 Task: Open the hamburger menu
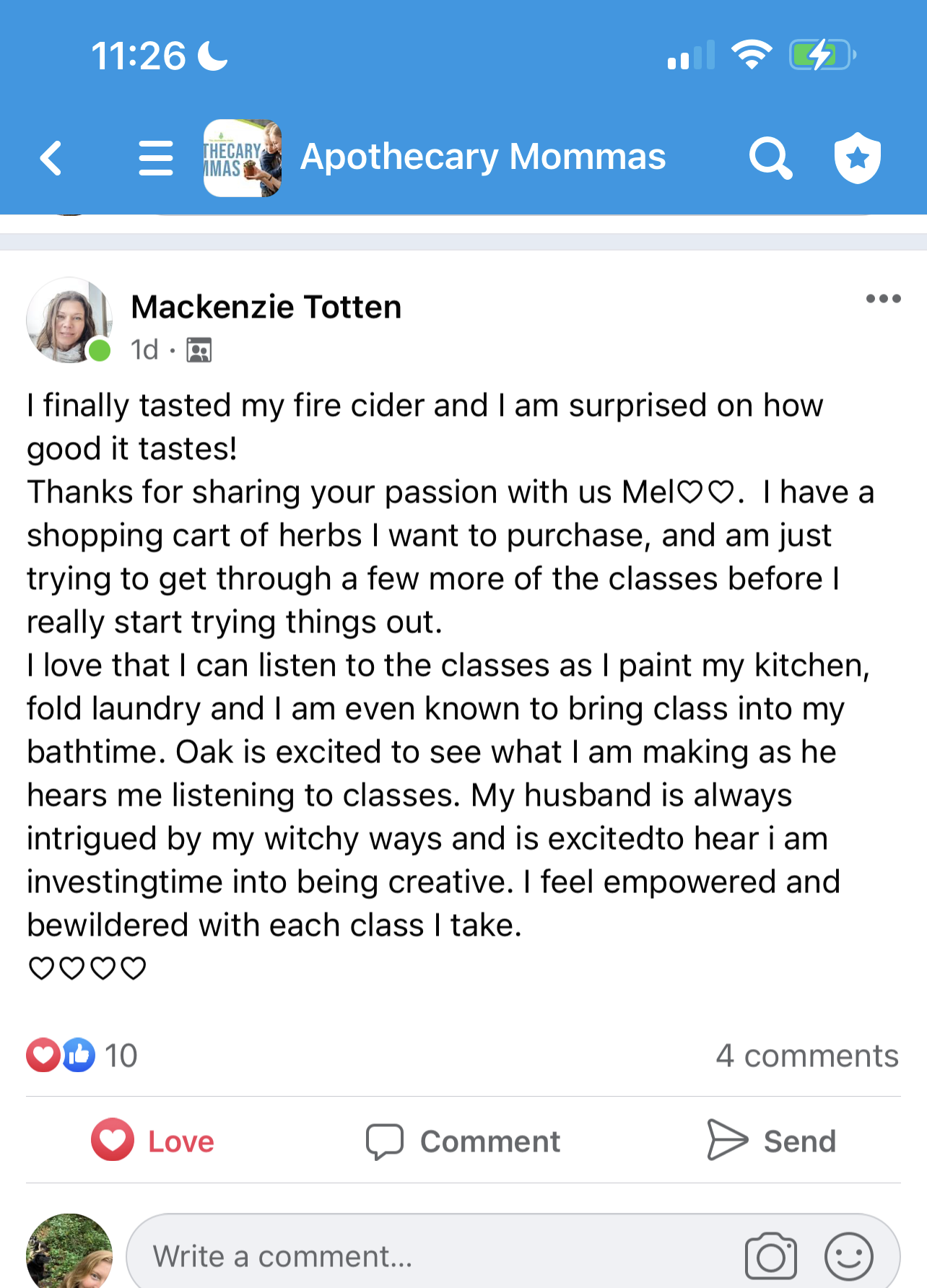pos(156,158)
